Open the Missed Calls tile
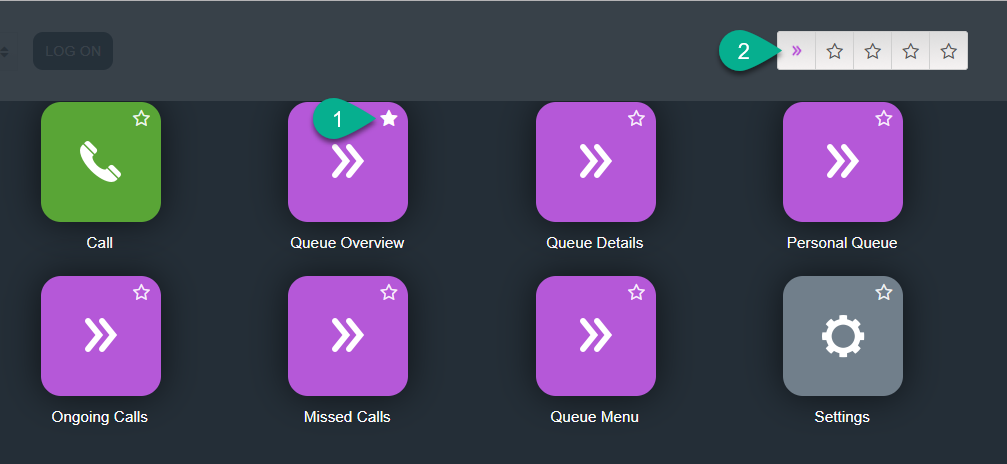The image size is (1007, 464). click(348, 336)
